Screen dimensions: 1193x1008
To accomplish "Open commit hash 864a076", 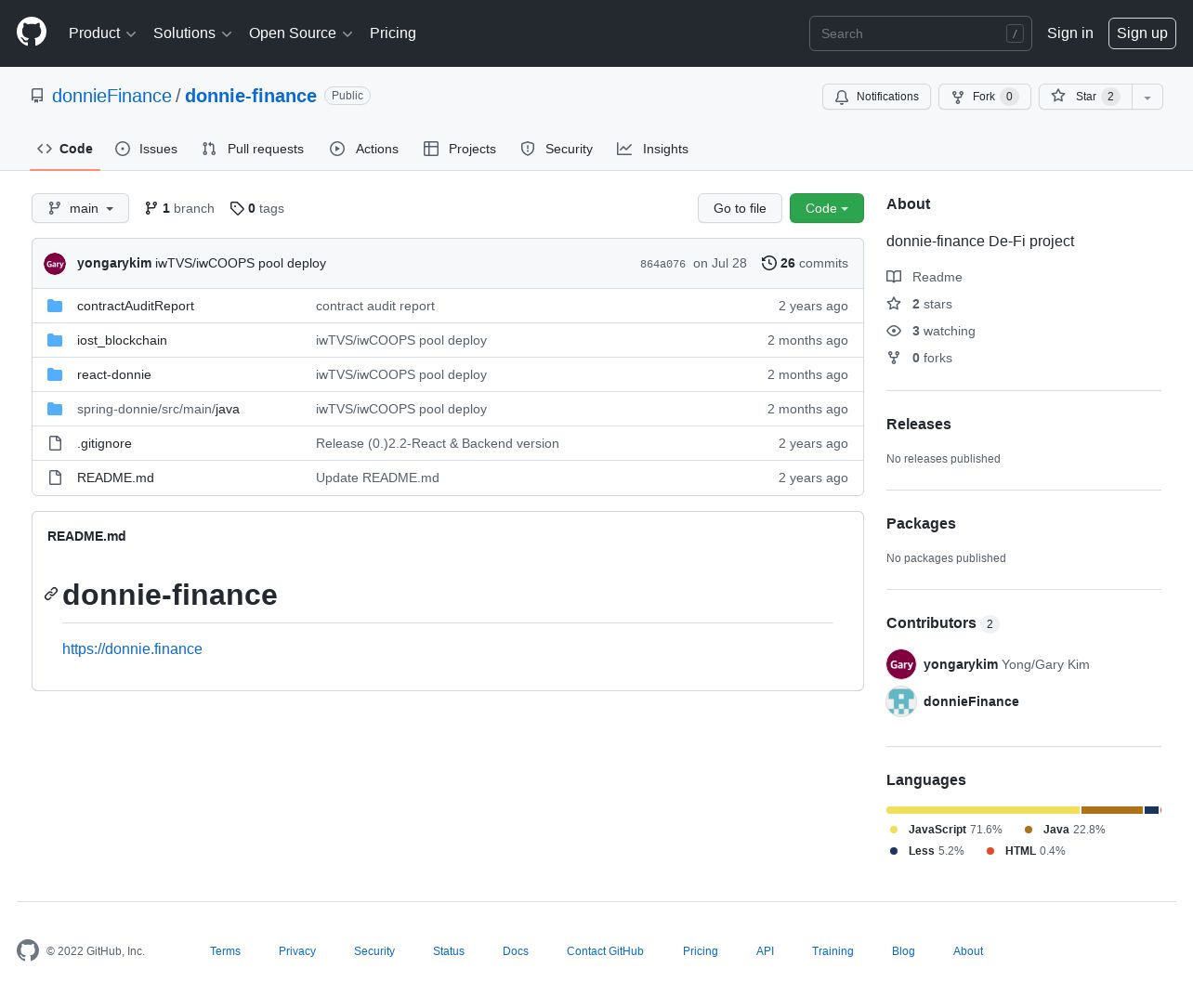I will tap(662, 264).
